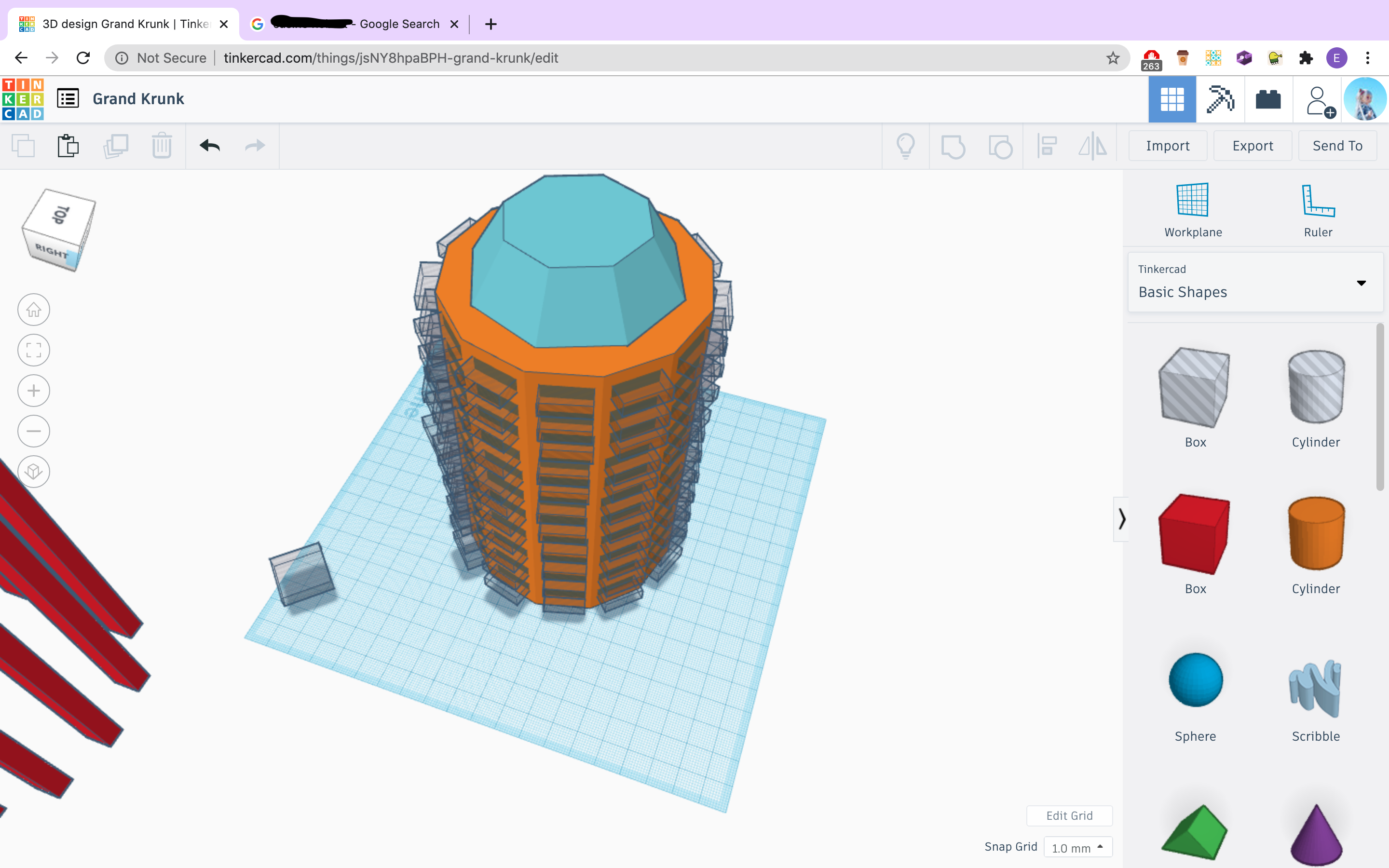Open the user profile avatar
This screenshot has width=1389, height=868.
click(x=1365, y=99)
